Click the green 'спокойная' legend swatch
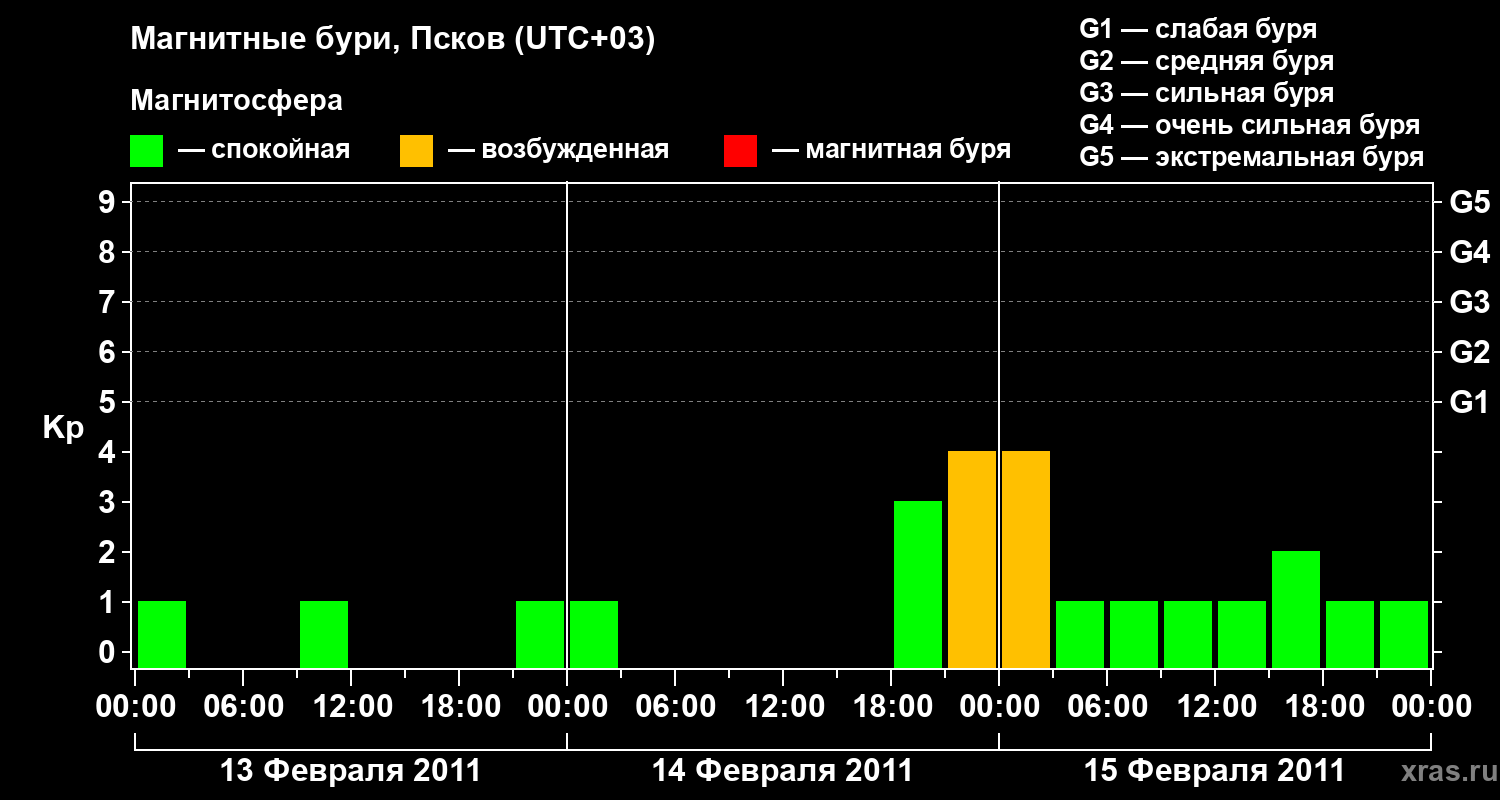This screenshot has height=800, width=1500. 146,151
